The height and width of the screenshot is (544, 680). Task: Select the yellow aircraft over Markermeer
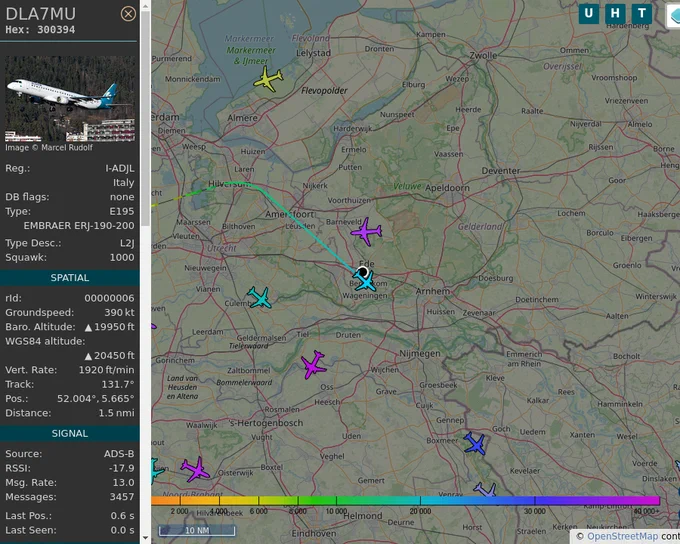coord(268,79)
